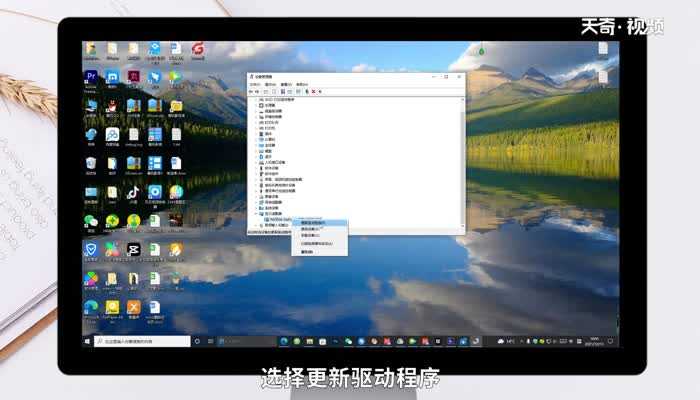This screenshot has height=400, width=700.
Task: Click the Forward arrow in Device Manager toolbar
Action: coord(257,92)
